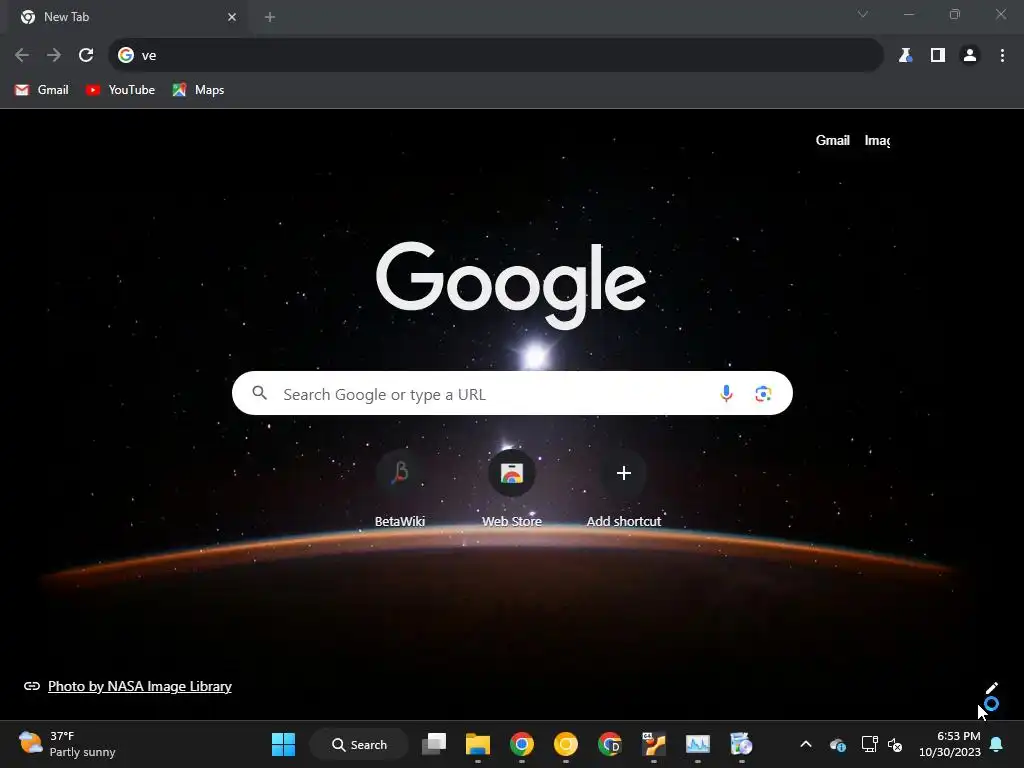Viewport: 1024px width, 768px height.
Task: Click Add shortcut button
Action: 624,488
